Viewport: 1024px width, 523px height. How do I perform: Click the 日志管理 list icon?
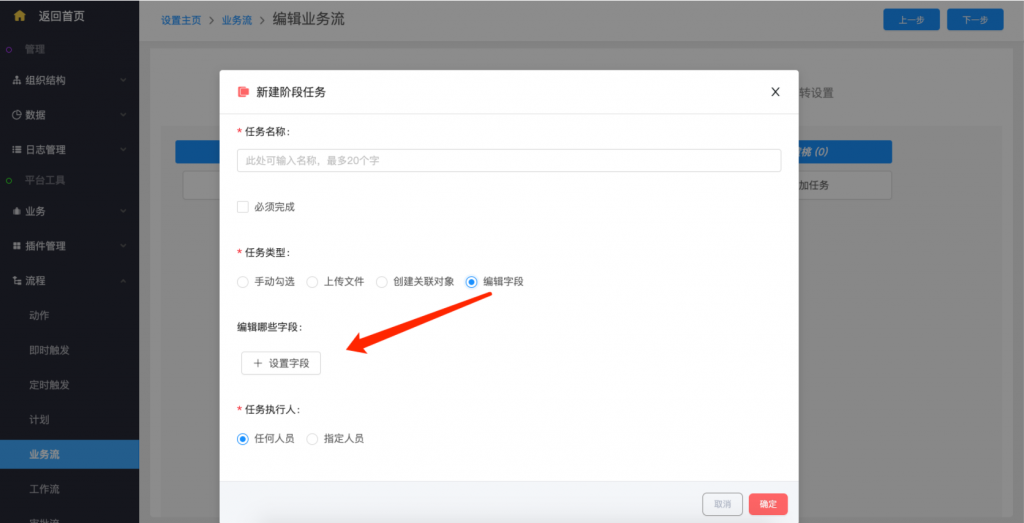(x=16, y=150)
